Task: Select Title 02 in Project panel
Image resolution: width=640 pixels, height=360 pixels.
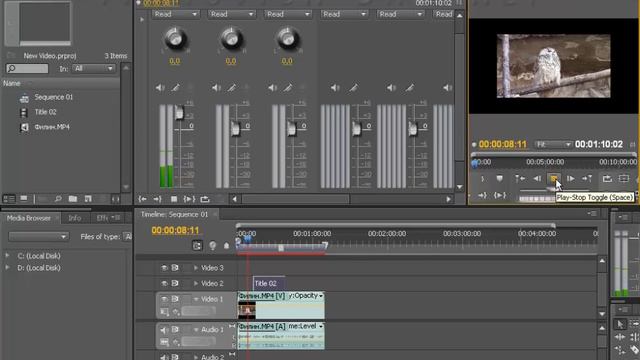Action: (45, 112)
